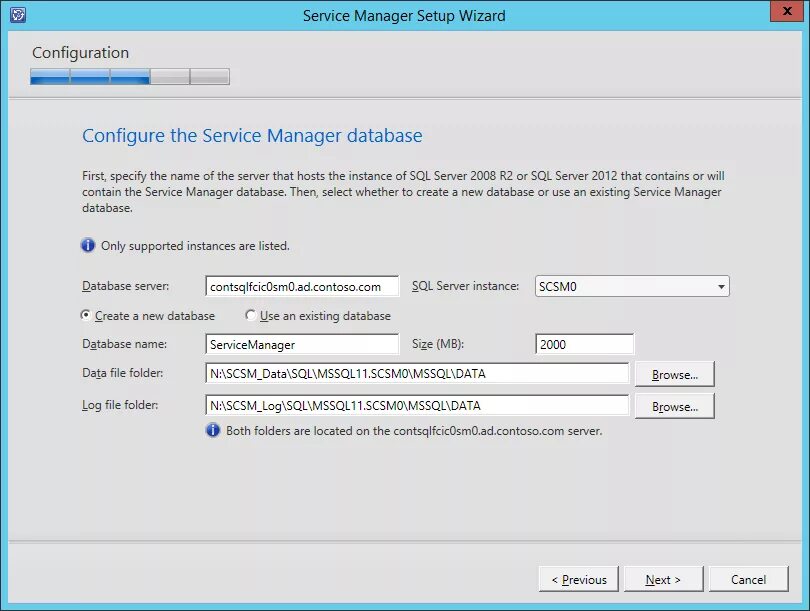Click the Configuration progress bar
This screenshot has height=611, width=810.
click(x=130, y=77)
